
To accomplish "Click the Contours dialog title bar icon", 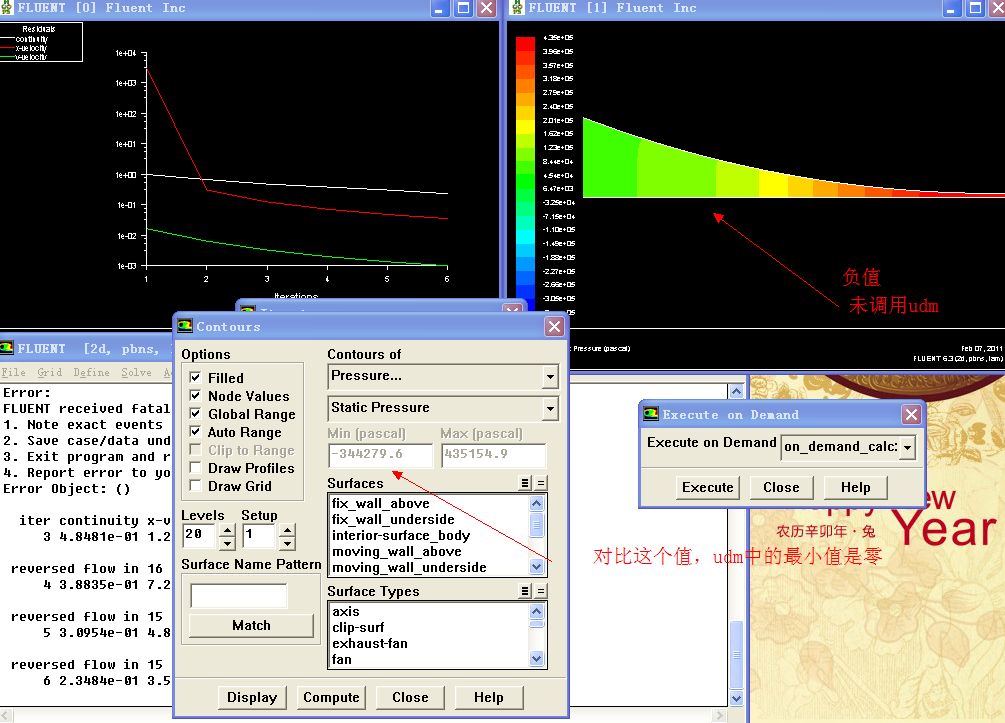I will tap(185, 326).
